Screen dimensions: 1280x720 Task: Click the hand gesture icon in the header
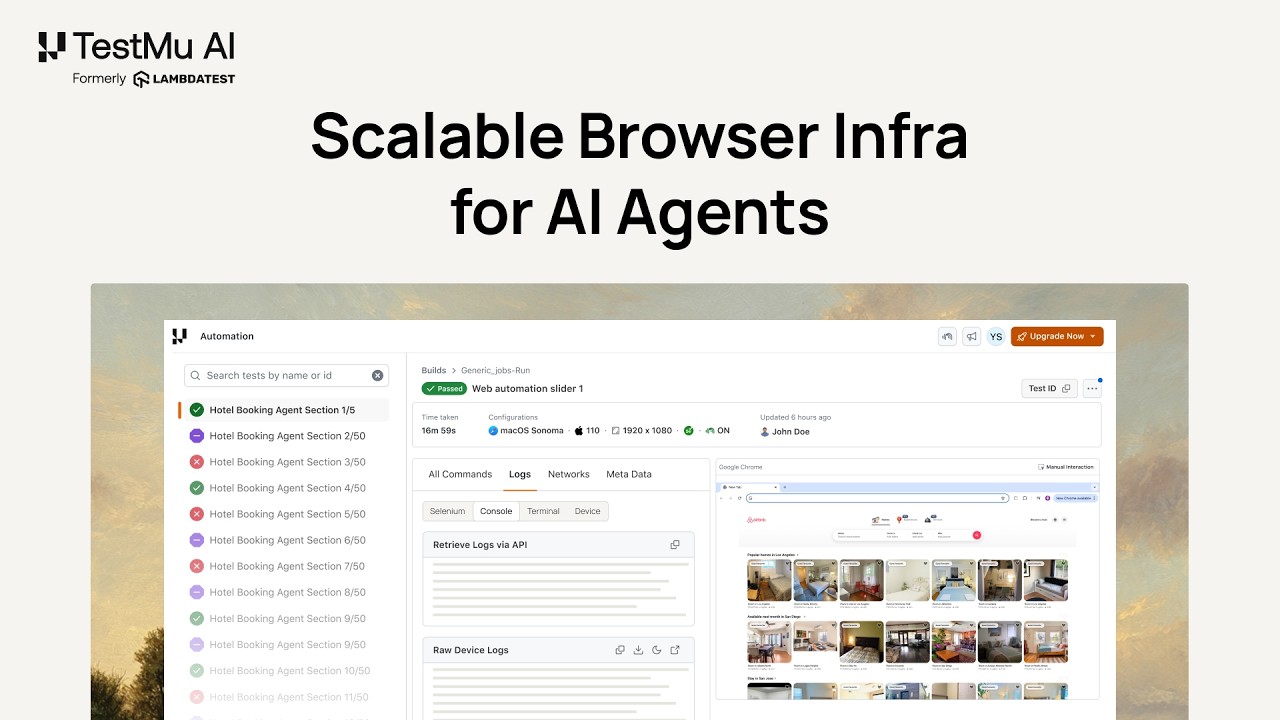947,336
